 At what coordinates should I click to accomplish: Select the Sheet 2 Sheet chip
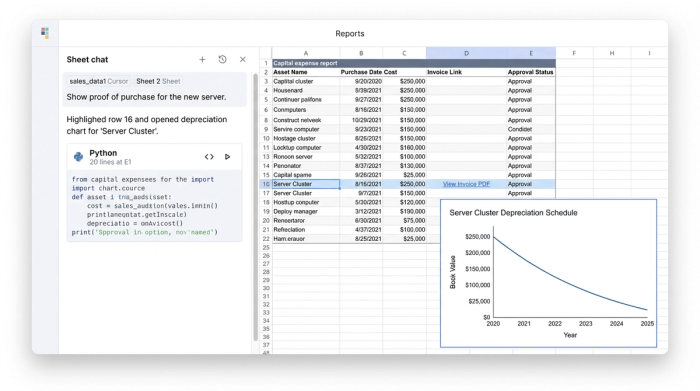coord(158,81)
